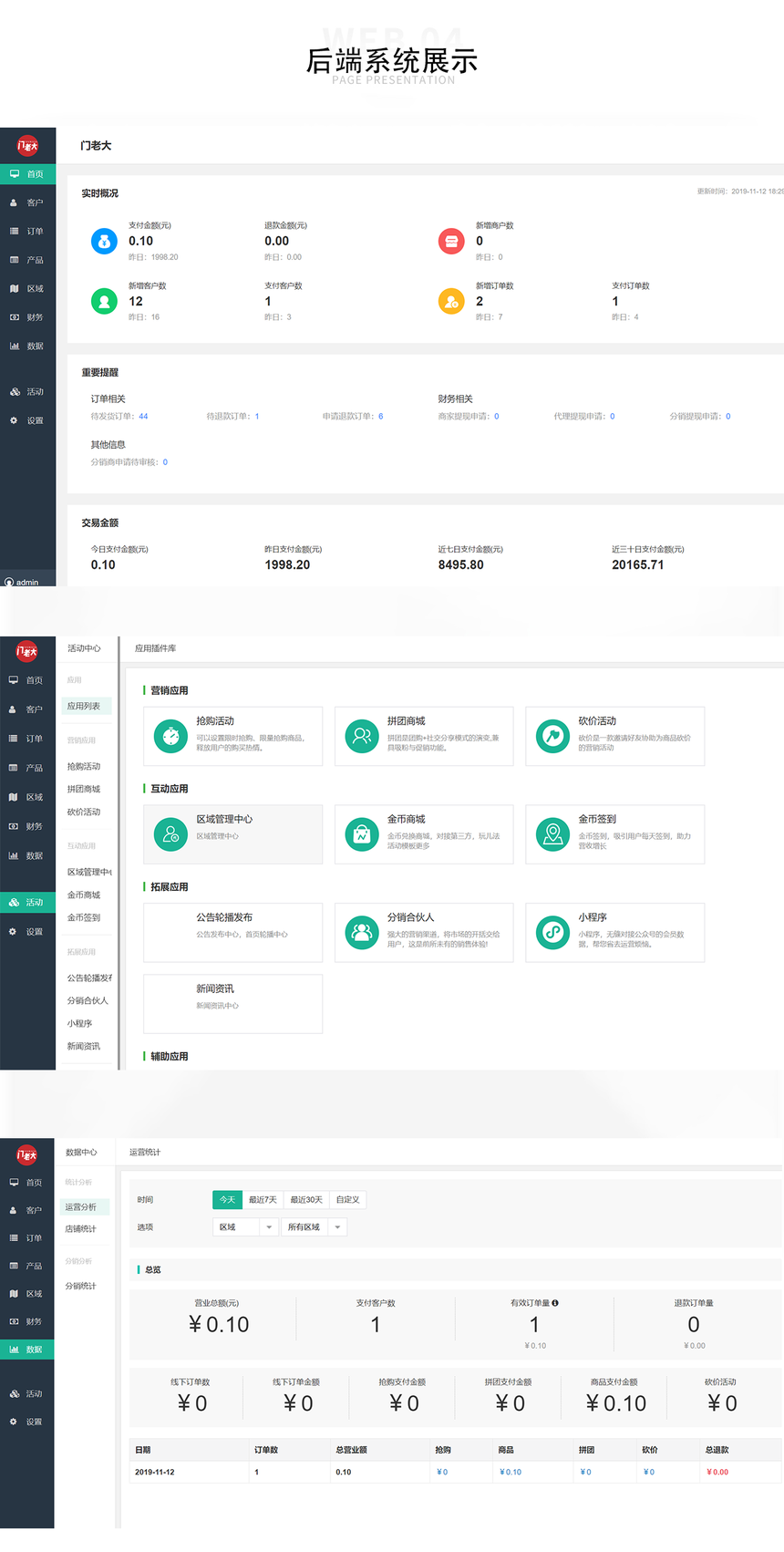
Task: Click the blue 支付金额 money bag icon
Action: [x=104, y=242]
